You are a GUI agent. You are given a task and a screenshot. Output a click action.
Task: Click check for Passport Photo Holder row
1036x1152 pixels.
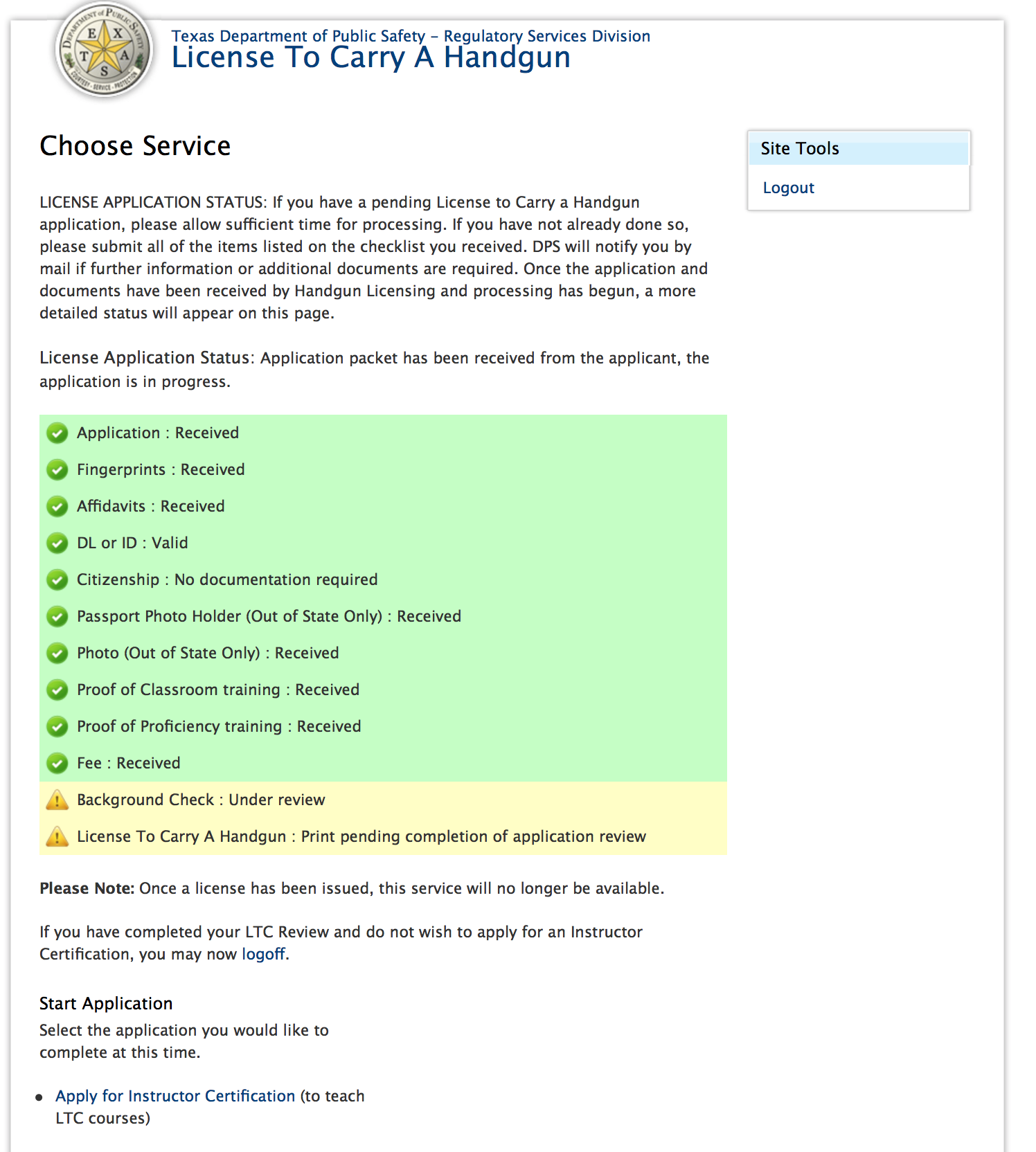[57, 617]
